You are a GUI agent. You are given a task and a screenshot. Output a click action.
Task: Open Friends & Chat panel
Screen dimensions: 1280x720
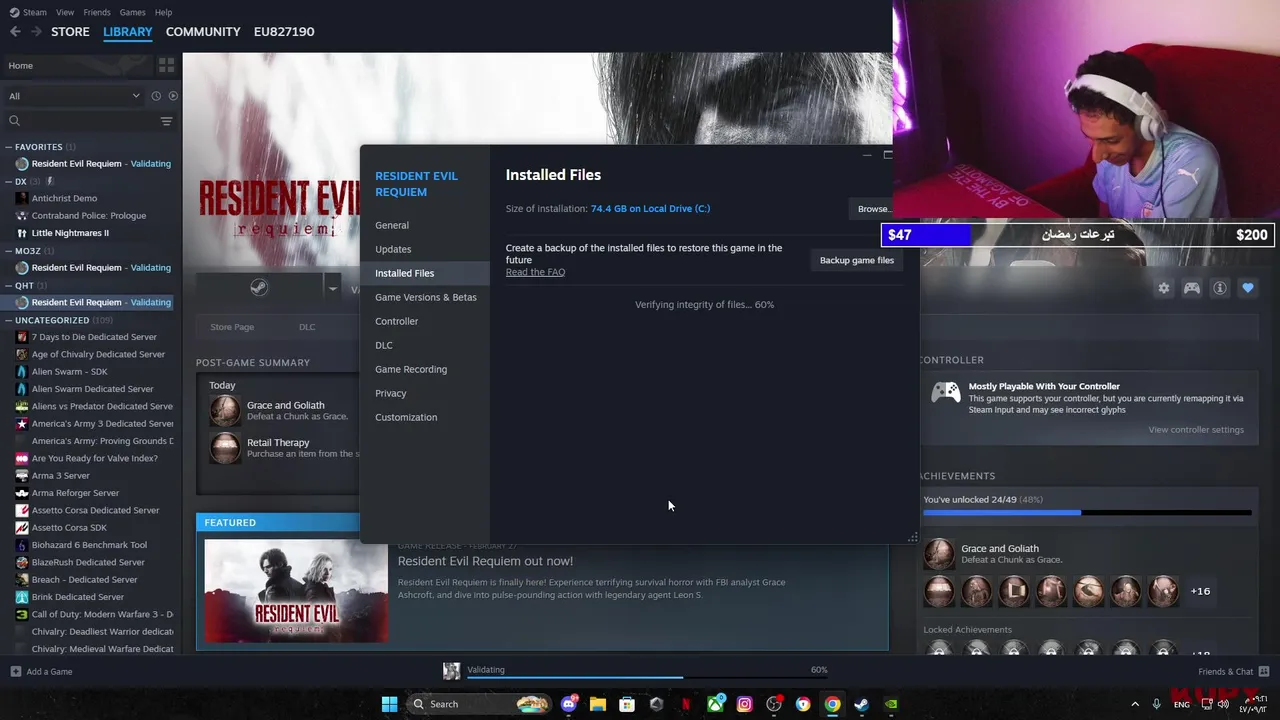1233,671
